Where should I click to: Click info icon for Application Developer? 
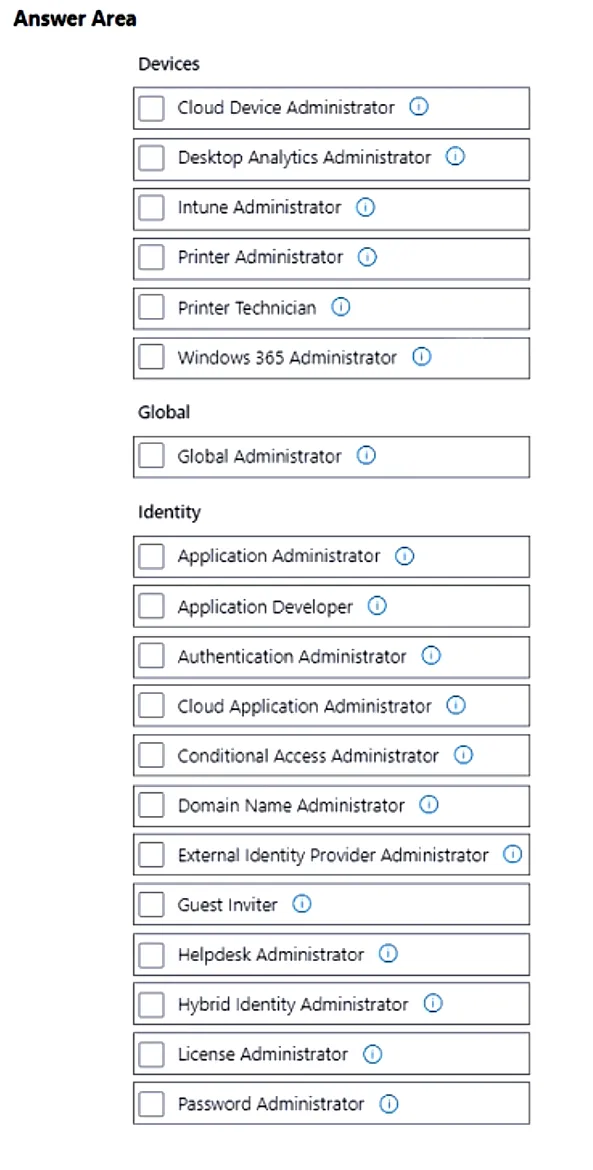point(377,607)
